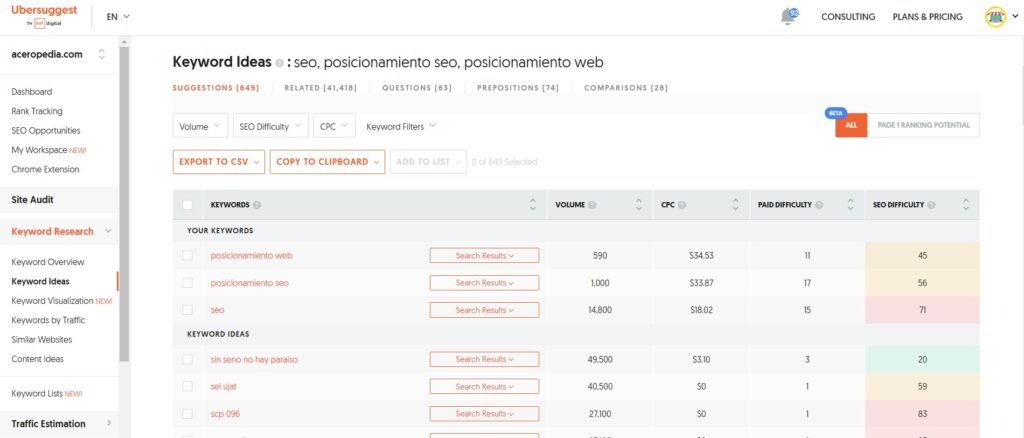Click the info icon beside Paid Difficulty header

pos(821,205)
